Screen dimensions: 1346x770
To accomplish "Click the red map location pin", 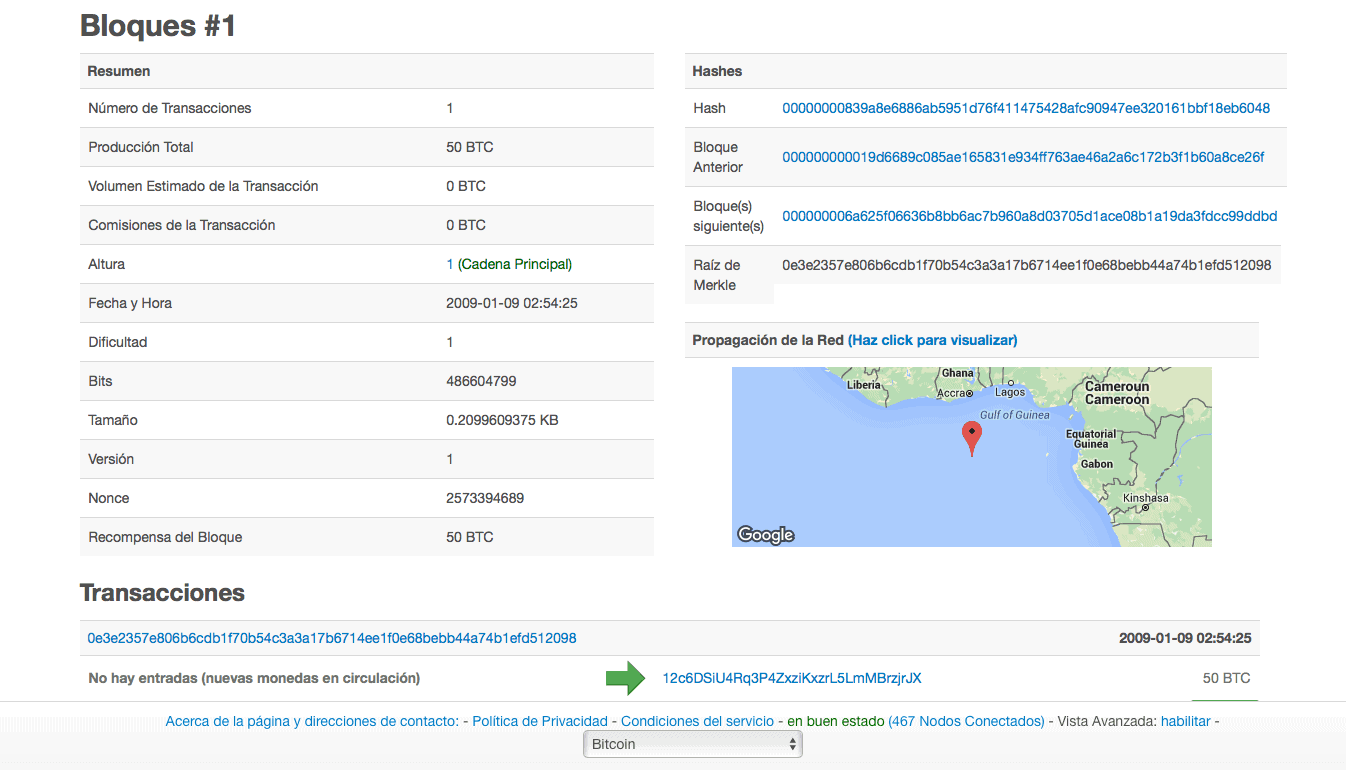I will [x=971, y=439].
